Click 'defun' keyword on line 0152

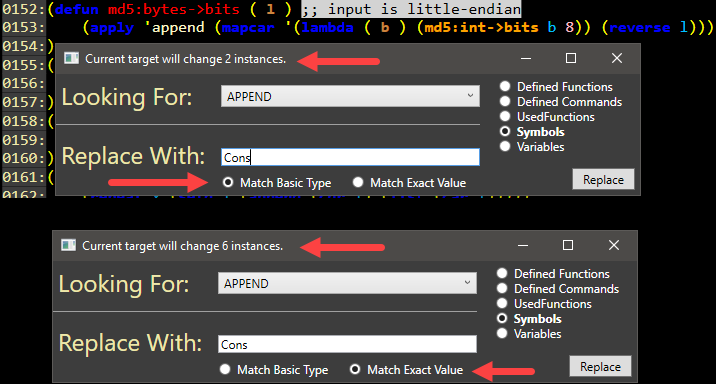click(x=77, y=9)
